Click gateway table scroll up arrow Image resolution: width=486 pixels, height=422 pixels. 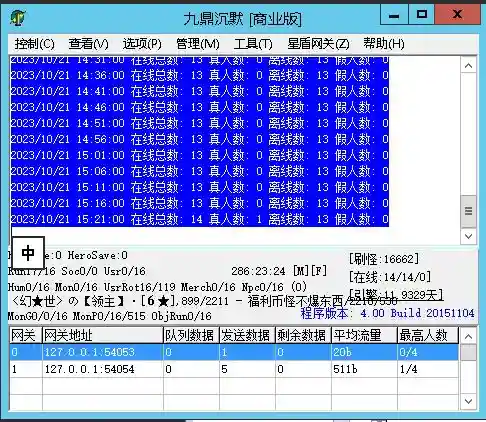point(468,336)
